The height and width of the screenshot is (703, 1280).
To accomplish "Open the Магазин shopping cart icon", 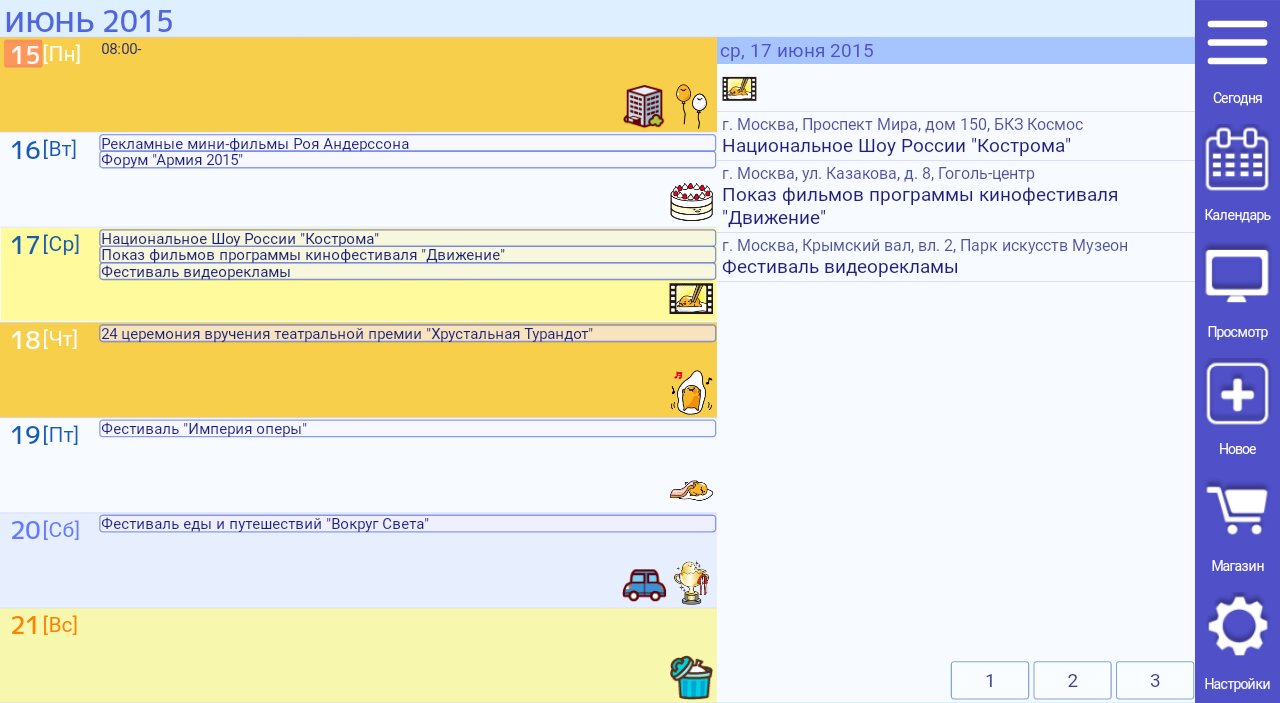I will (x=1237, y=510).
